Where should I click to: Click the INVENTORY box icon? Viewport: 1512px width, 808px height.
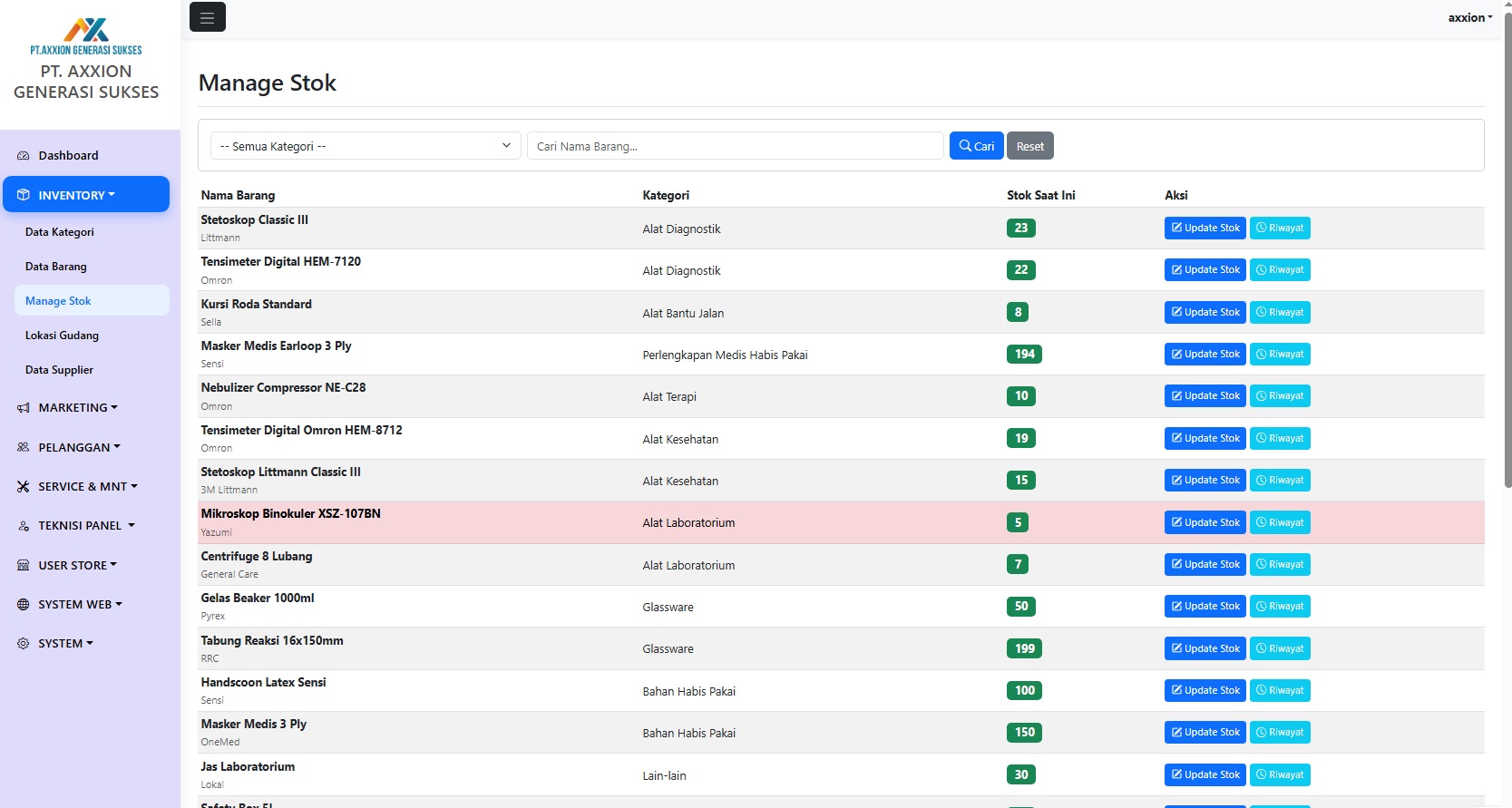24,195
